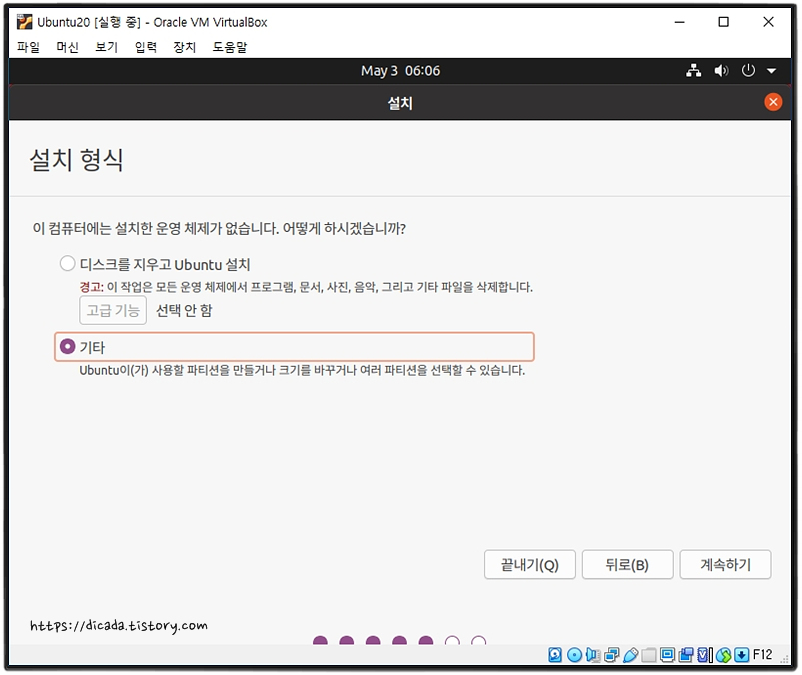Select the 기타 radio button
Image resolution: width=802 pixels, height=675 pixels.
point(68,347)
